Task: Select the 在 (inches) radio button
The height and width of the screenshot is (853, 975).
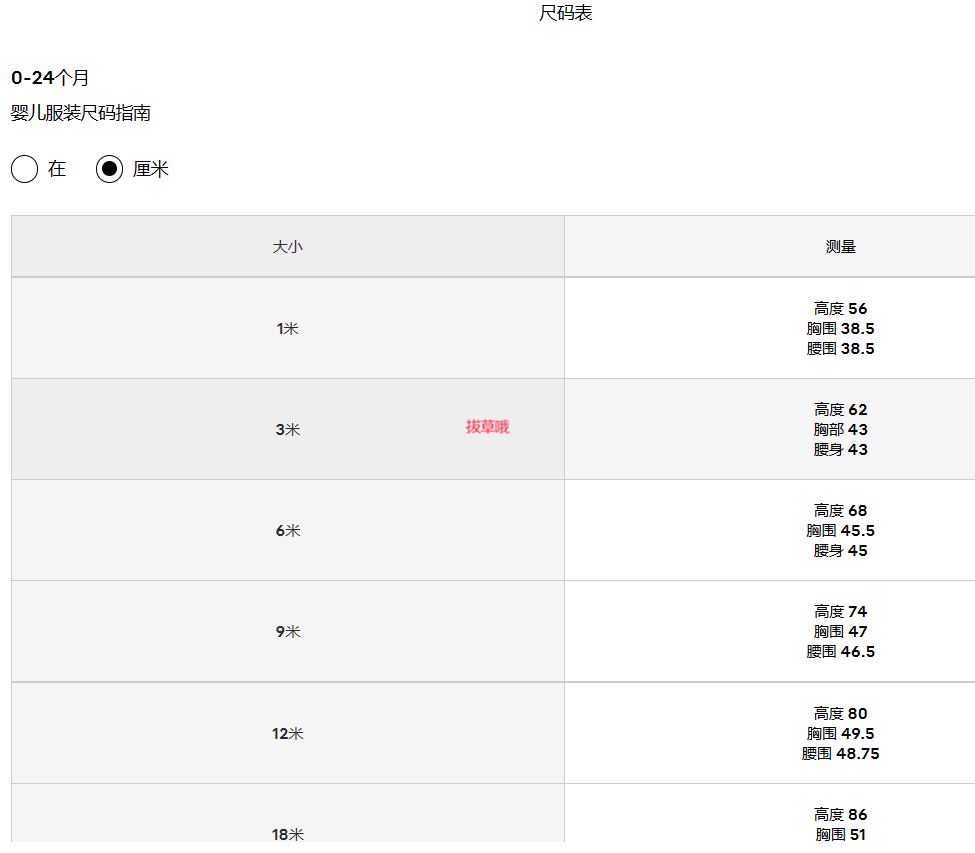Action: click(25, 169)
